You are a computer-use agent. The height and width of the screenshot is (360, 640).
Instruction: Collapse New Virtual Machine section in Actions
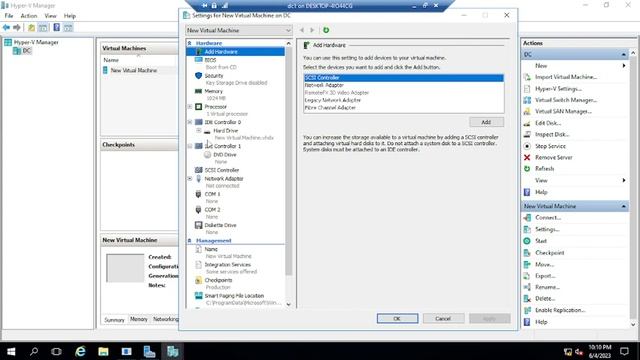coord(623,206)
